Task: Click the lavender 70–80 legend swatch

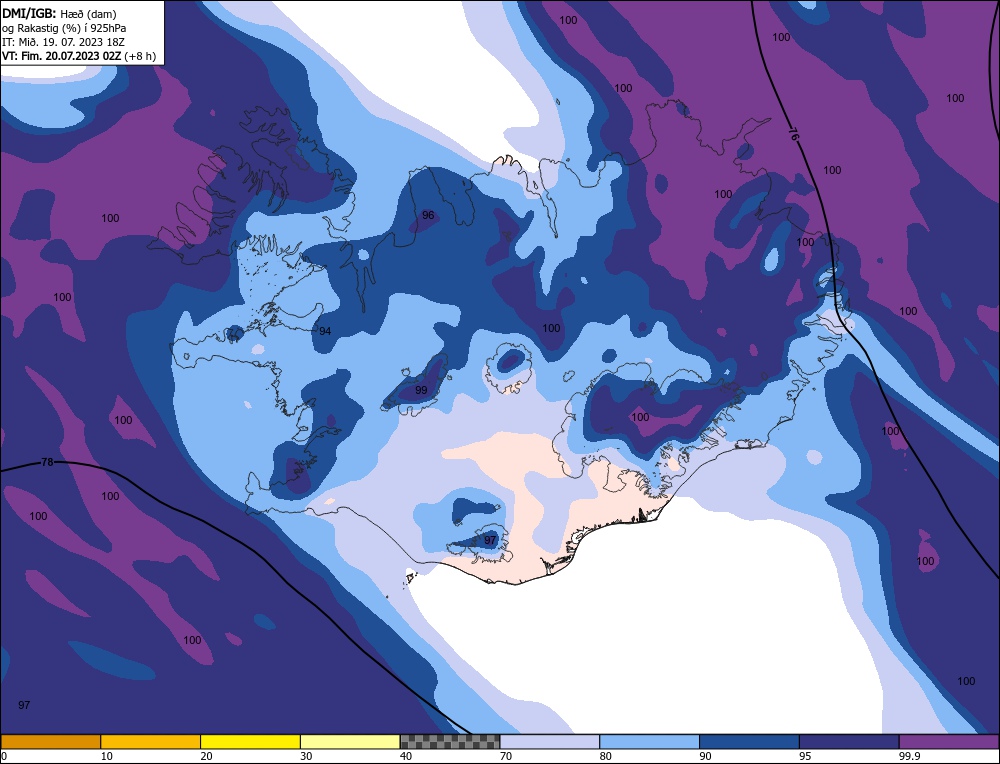Action: click(550, 742)
